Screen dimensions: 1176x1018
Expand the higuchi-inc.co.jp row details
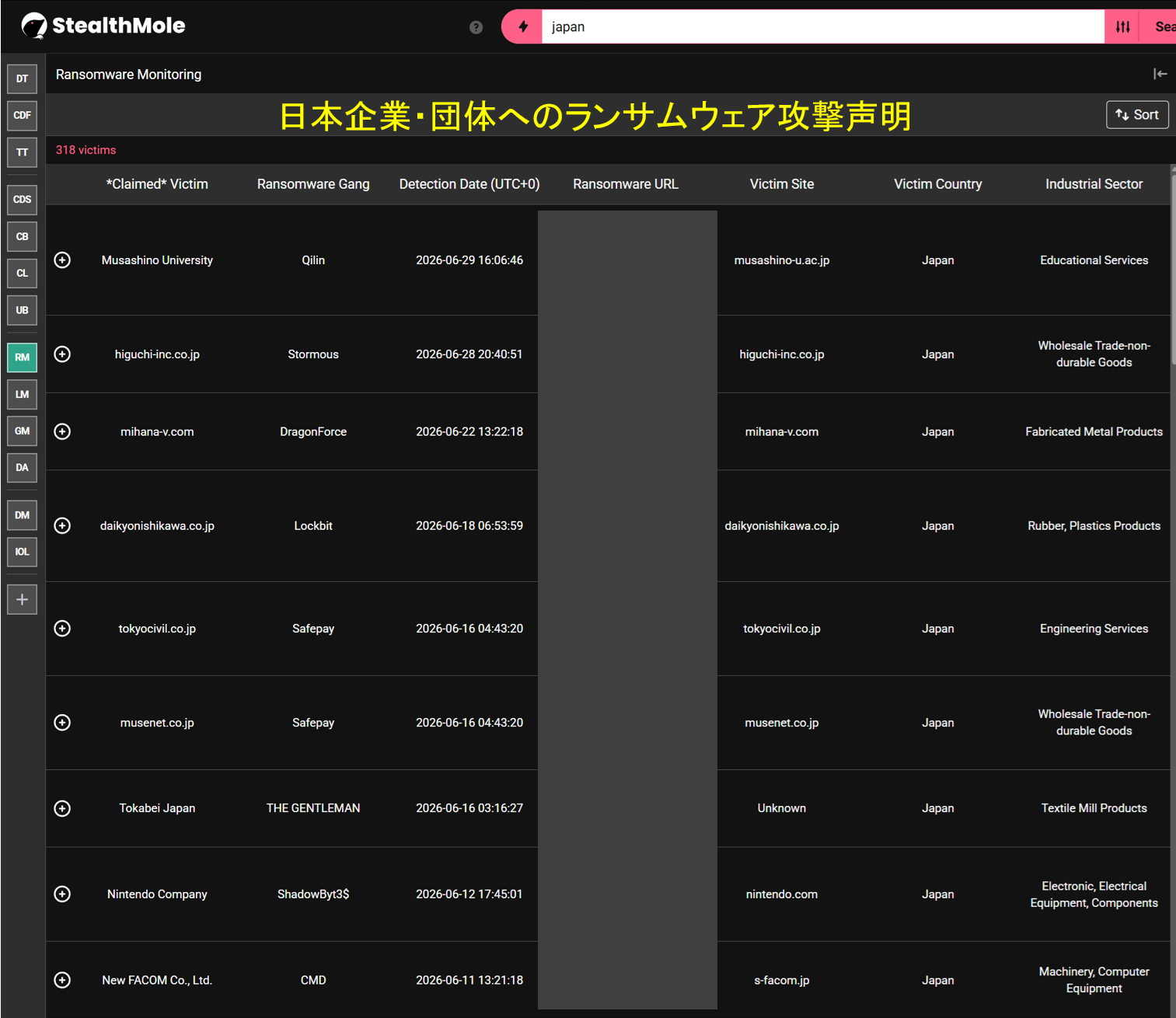(62, 354)
